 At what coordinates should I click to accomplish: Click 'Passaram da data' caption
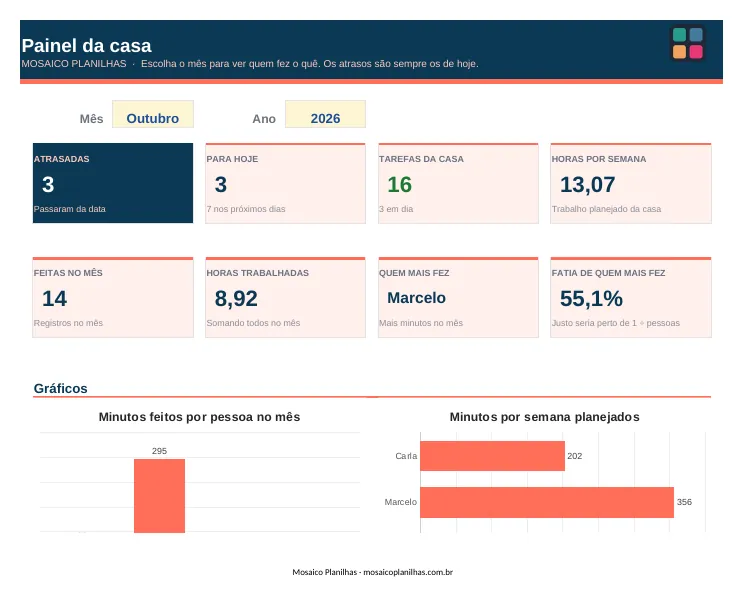click(x=70, y=209)
